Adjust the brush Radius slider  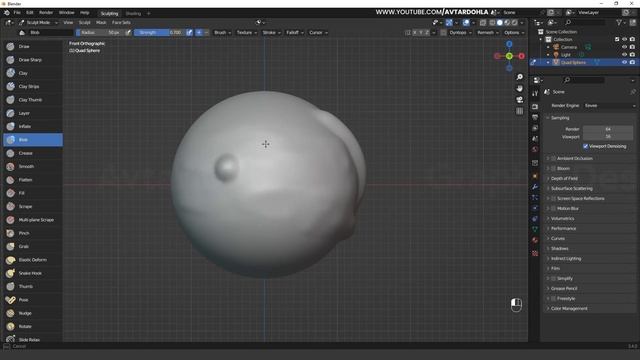pyautogui.click(x=100, y=33)
